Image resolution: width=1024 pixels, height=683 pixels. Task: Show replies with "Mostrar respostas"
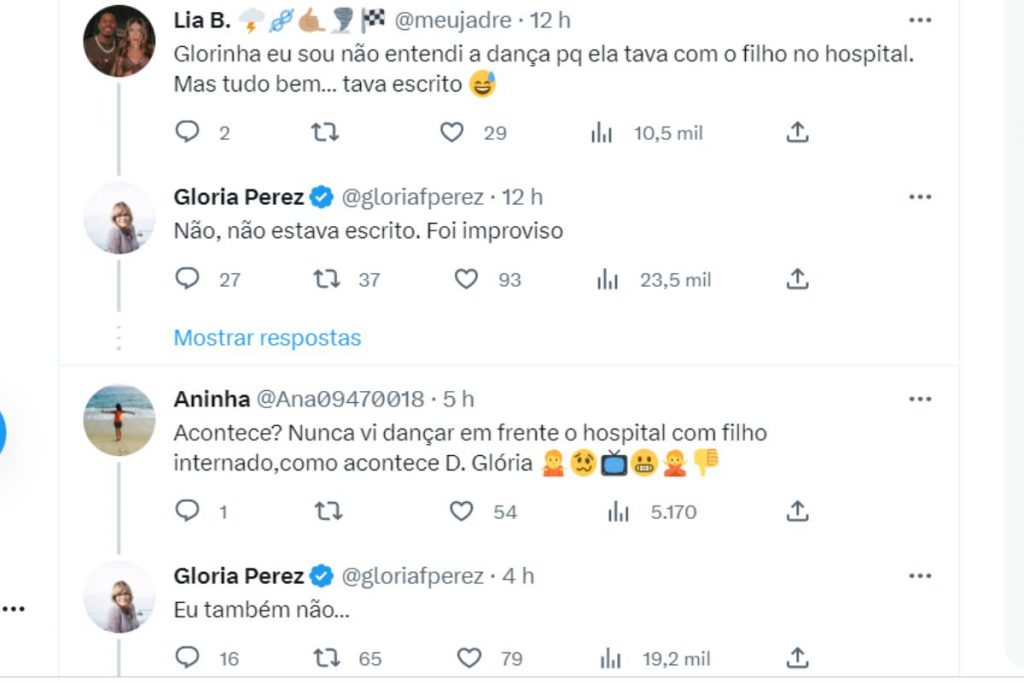click(x=268, y=338)
